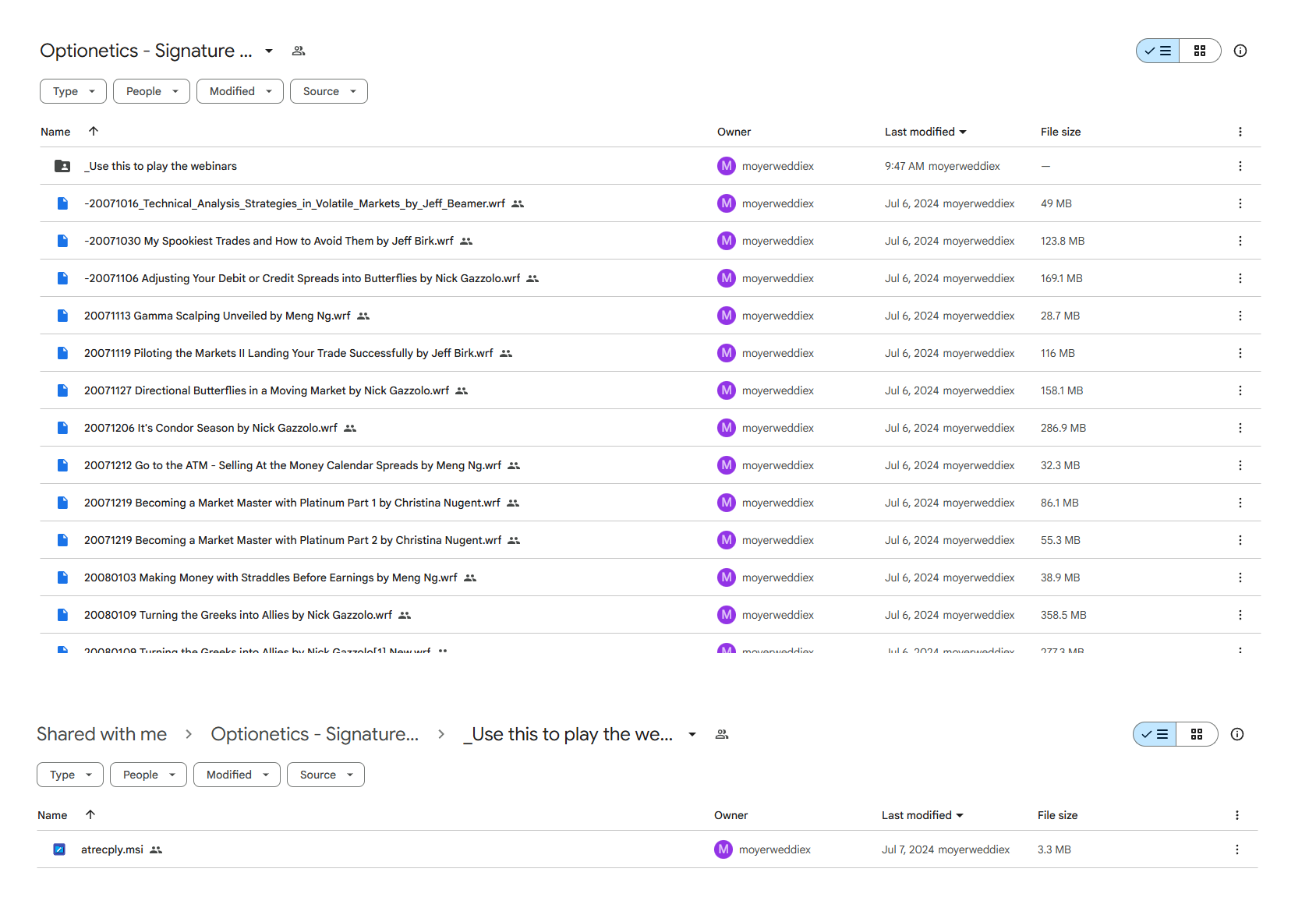Screen dimensions: 1316x904
Task: Select Market Master with Platinum Part 2 file
Action: [x=650, y=540]
